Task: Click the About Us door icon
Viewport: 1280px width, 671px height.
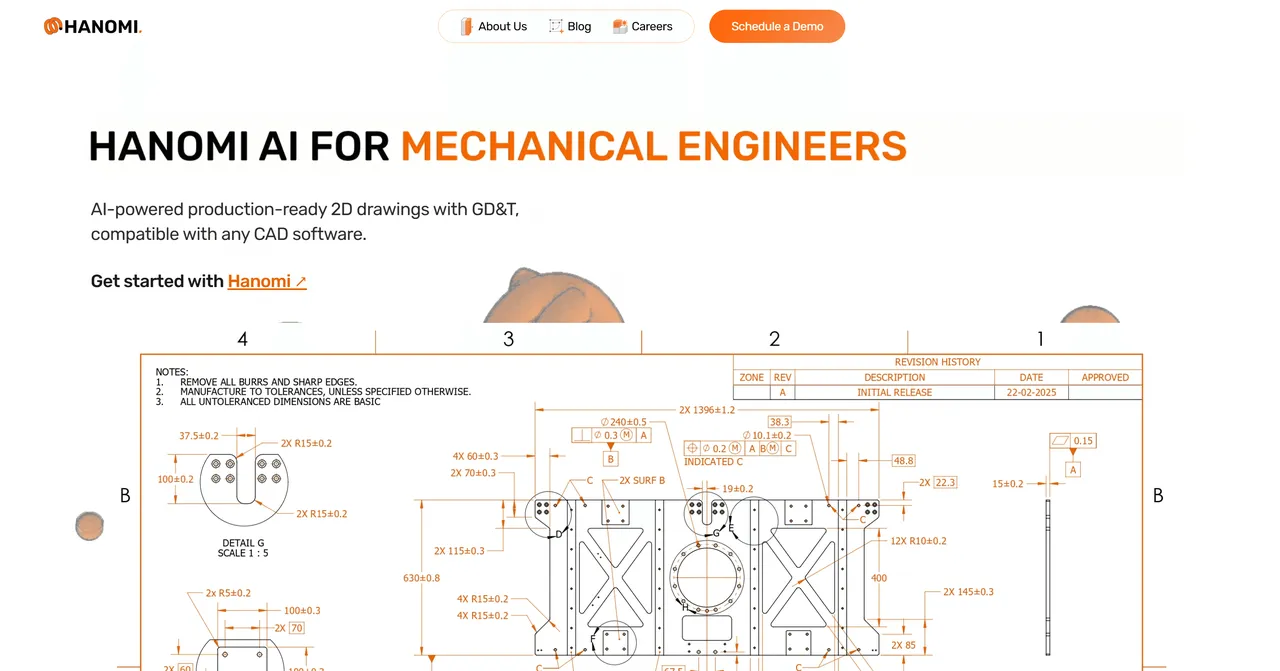Action: click(x=466, y=26)
